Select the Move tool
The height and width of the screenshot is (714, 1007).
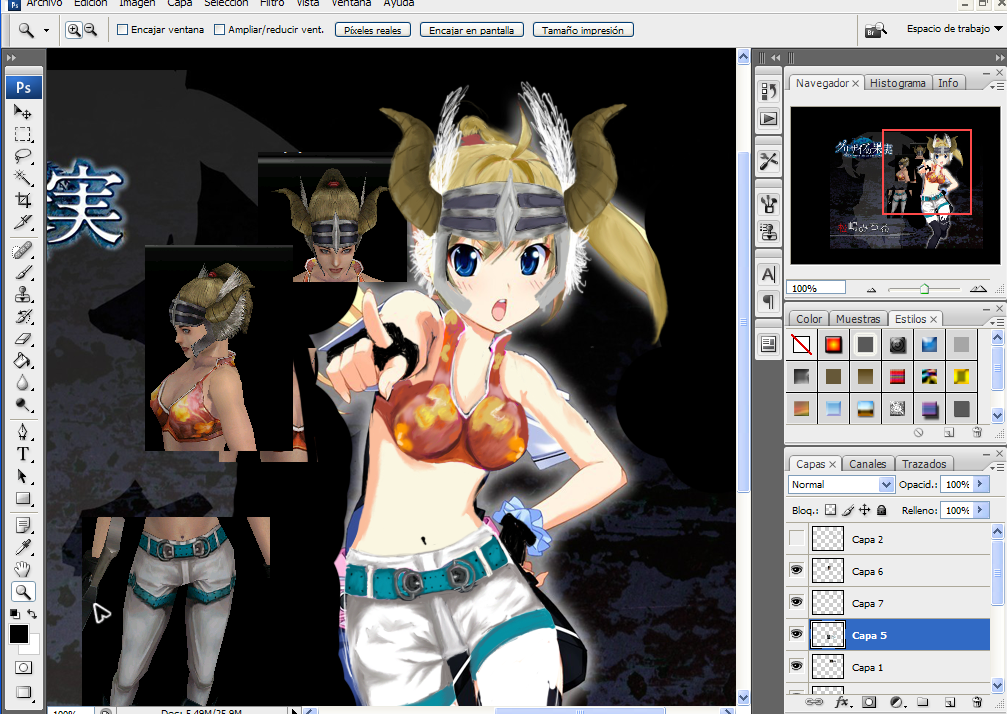point(23,113)
